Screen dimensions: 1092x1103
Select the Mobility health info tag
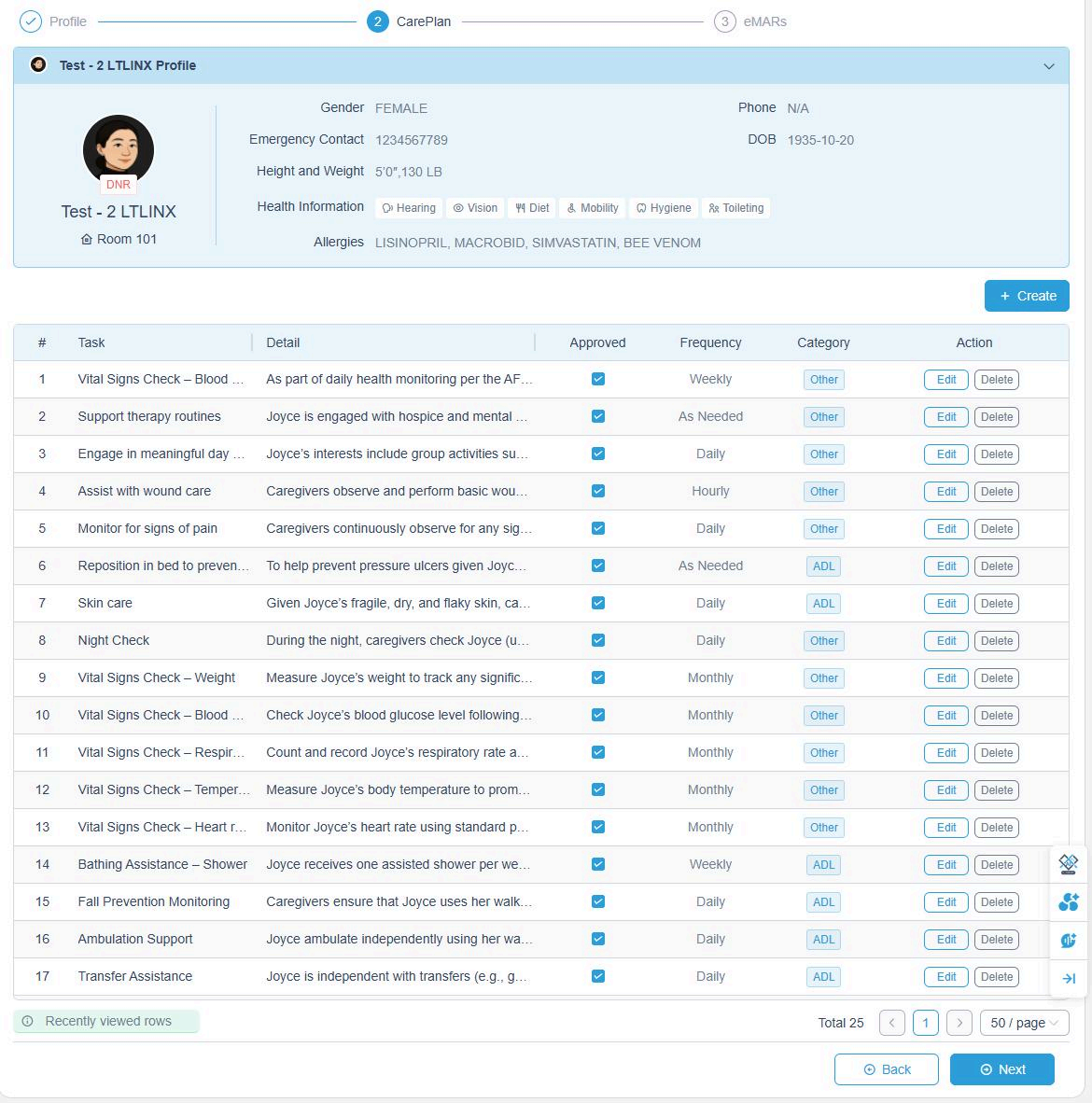(x=593, y=208)
